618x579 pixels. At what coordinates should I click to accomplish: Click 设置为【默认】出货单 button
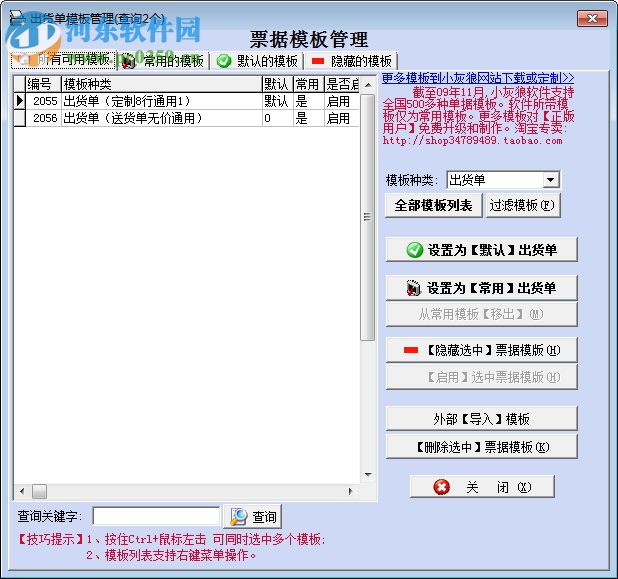[482, 249]
